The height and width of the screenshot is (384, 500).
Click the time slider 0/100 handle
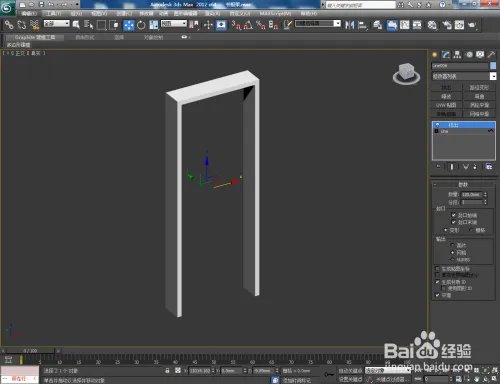click(x=30, y=351)
